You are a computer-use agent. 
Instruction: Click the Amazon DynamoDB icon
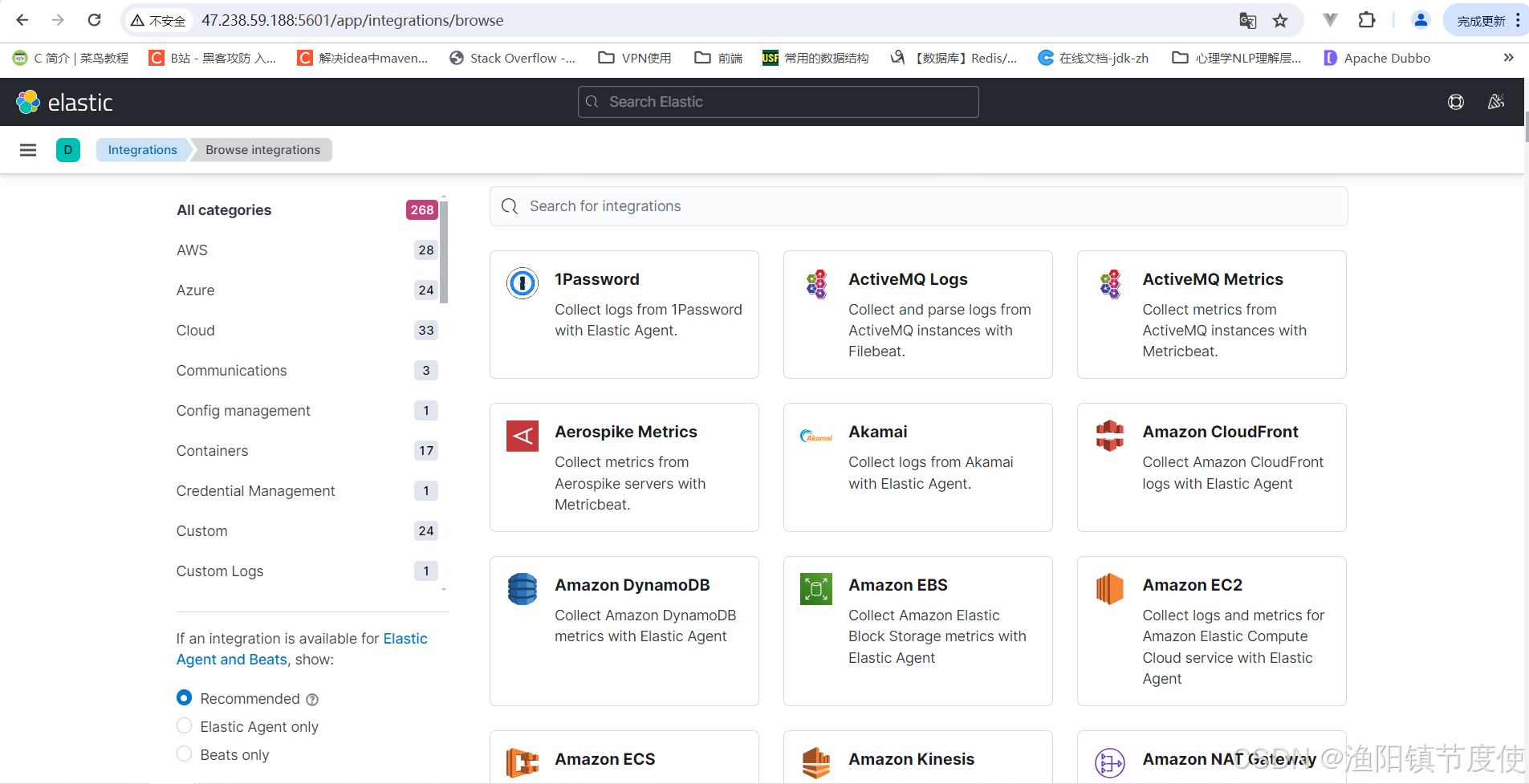click(523, 589)
